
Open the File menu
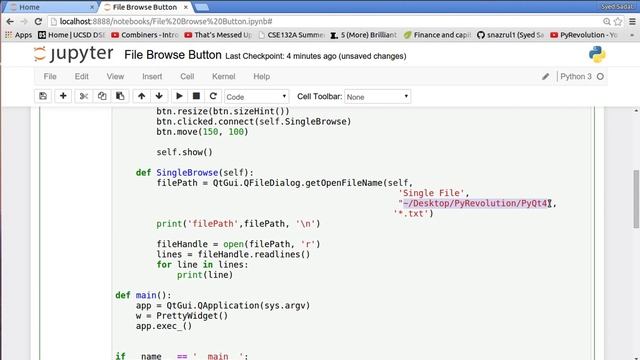(50, 76)
